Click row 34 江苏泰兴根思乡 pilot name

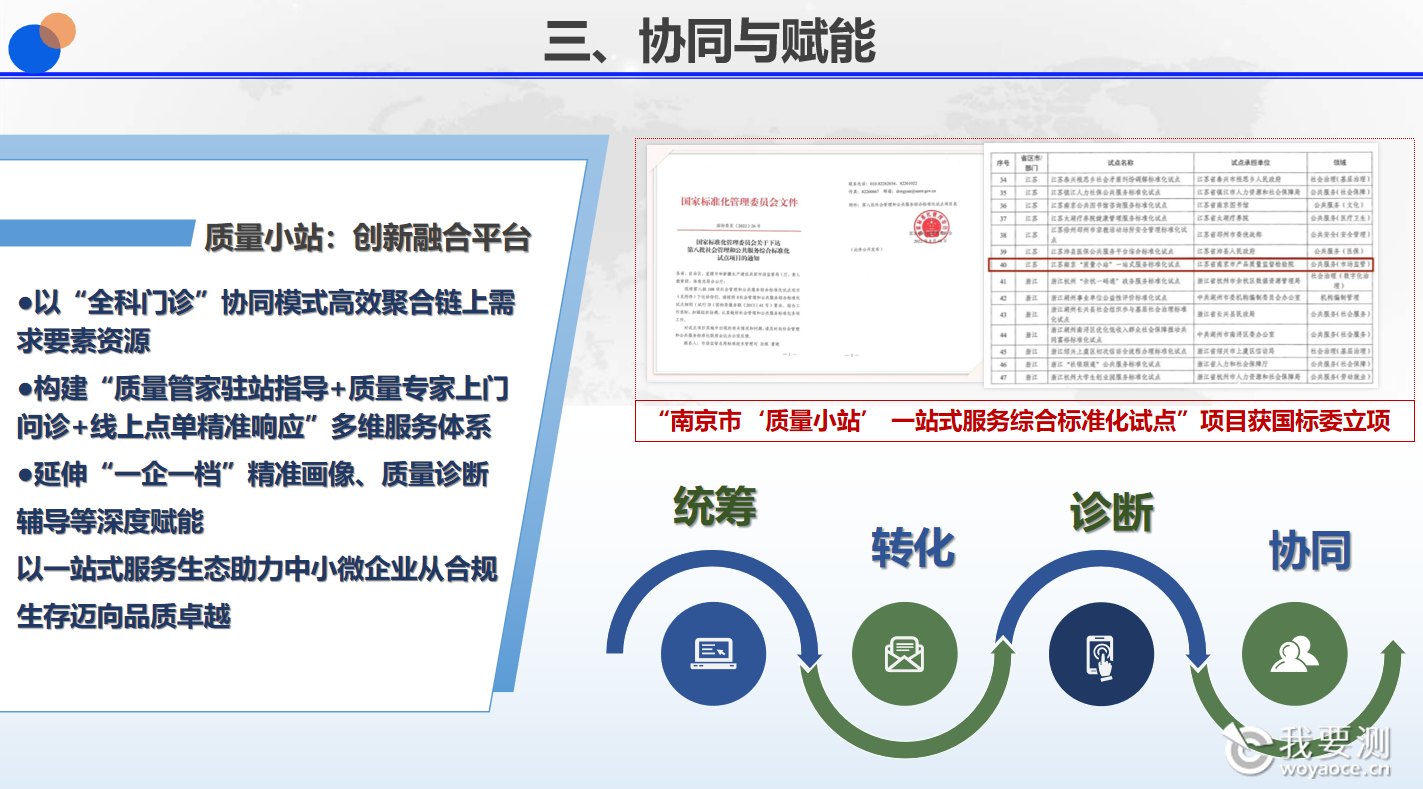(x=1116, y=180)
